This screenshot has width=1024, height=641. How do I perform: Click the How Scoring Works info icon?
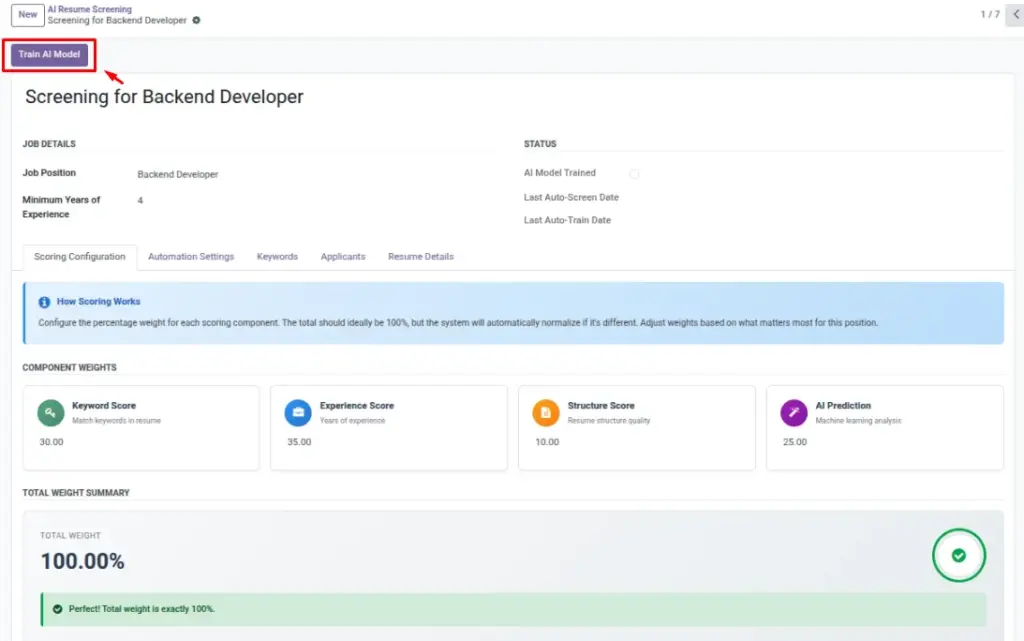pos(44,302)
